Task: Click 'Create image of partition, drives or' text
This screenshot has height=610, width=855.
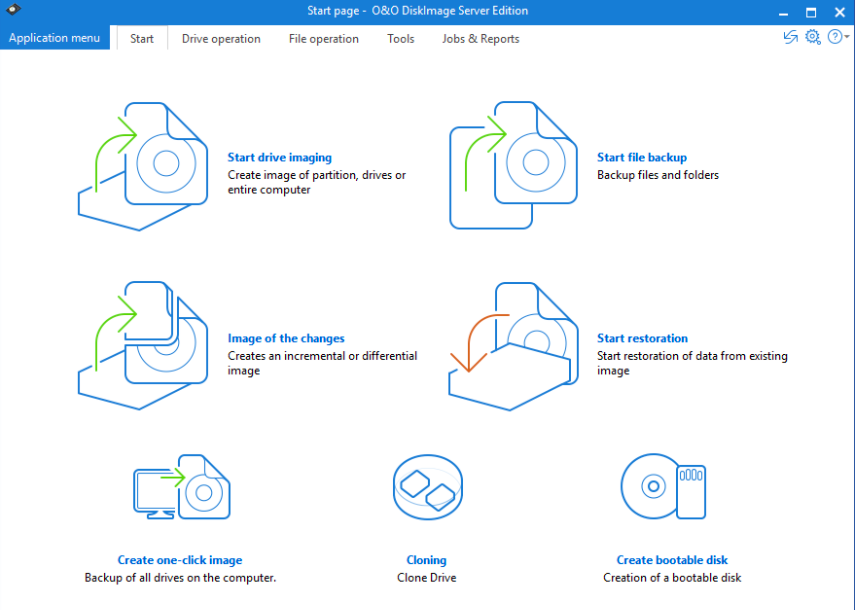Action: [x=317, y=175]
